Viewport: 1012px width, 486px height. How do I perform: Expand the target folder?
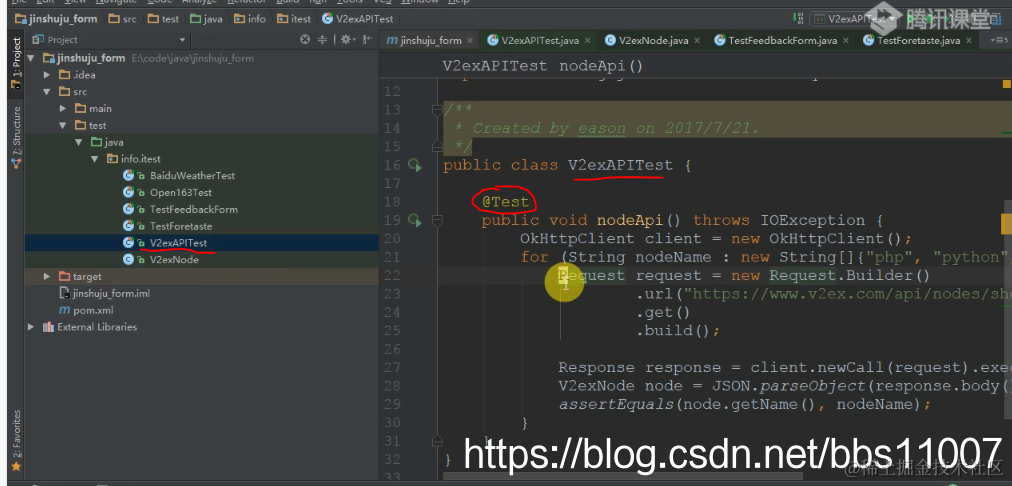pos(46,276)
